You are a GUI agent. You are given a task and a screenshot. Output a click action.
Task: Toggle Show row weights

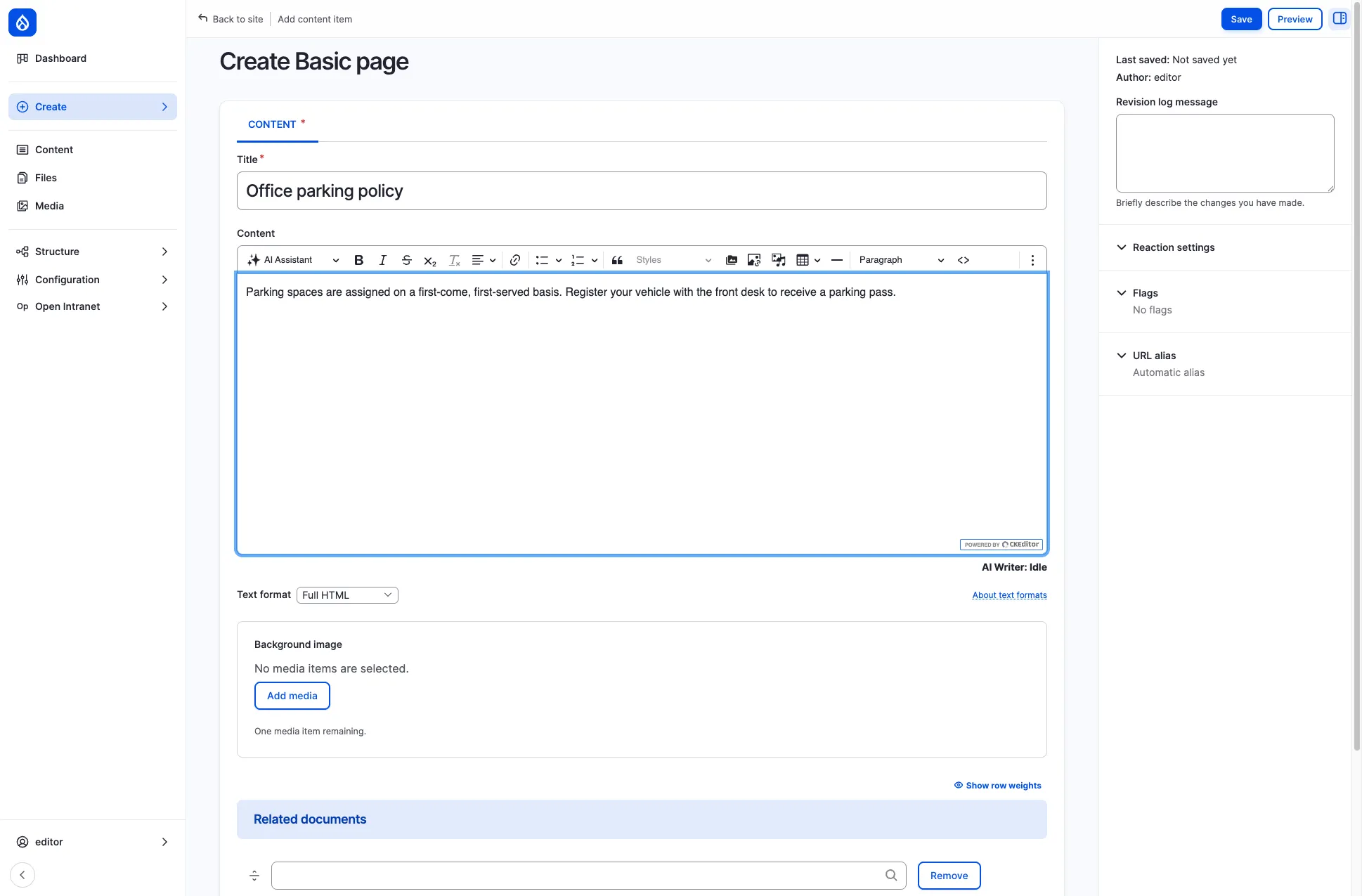click(998, 786)
